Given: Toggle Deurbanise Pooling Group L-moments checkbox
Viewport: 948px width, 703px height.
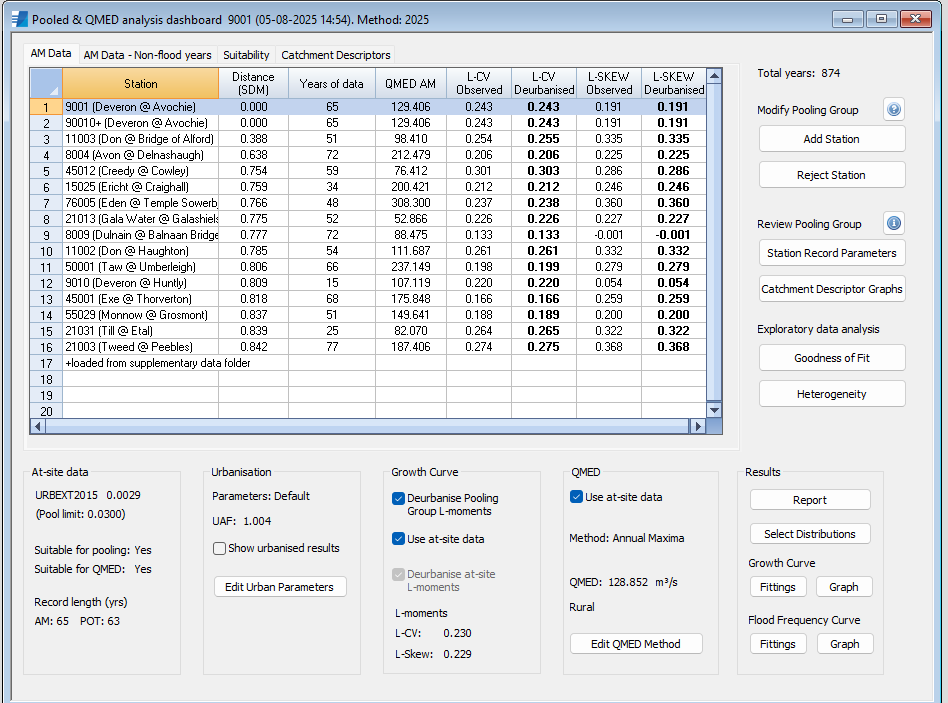Looking at the screenshot, I should (x=400, y=498).
